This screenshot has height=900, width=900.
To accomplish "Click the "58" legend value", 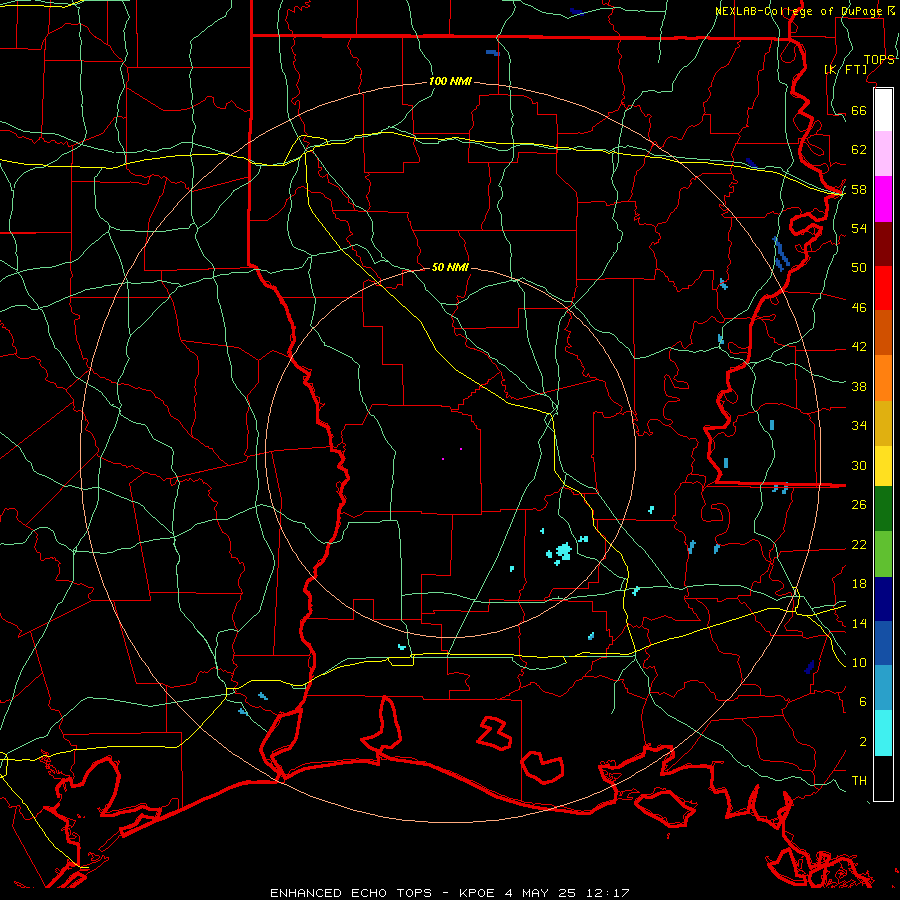I will click(x=859, y=189).
